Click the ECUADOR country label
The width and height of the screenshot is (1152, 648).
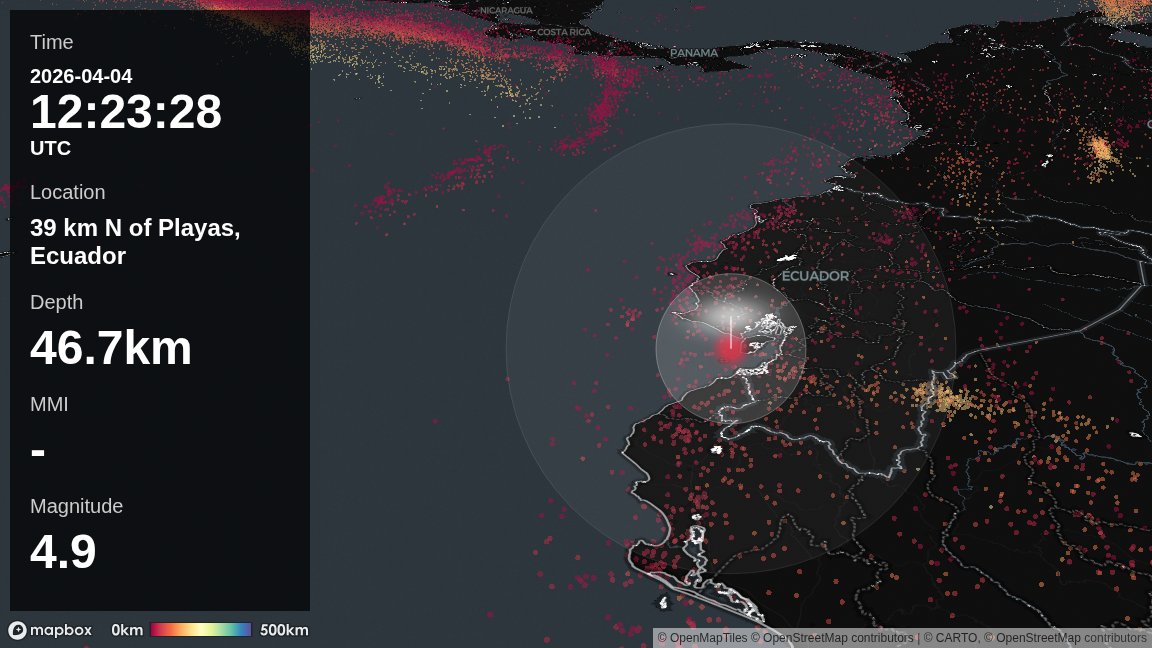[x=816, y=275]
